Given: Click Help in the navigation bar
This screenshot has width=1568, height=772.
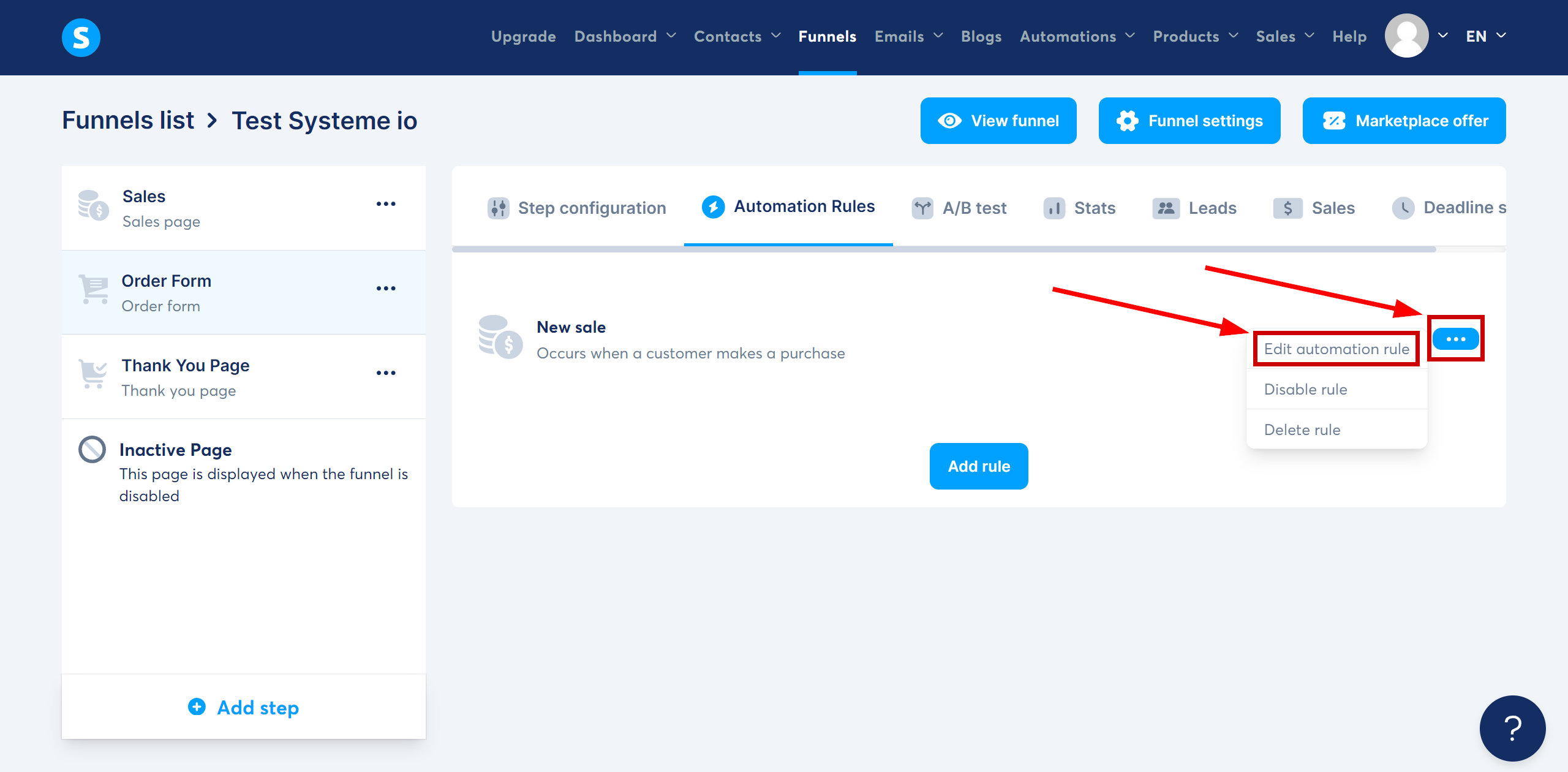Looking at the screenshot, I should click(1349, 36).
